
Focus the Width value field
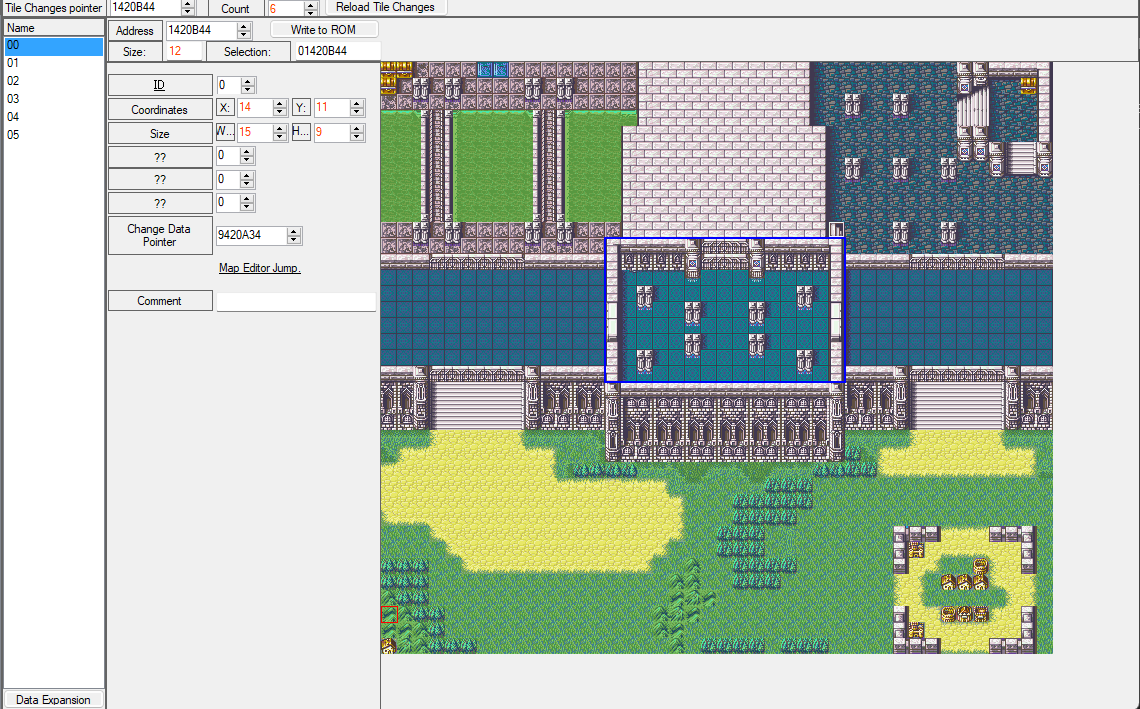point(254,133)
